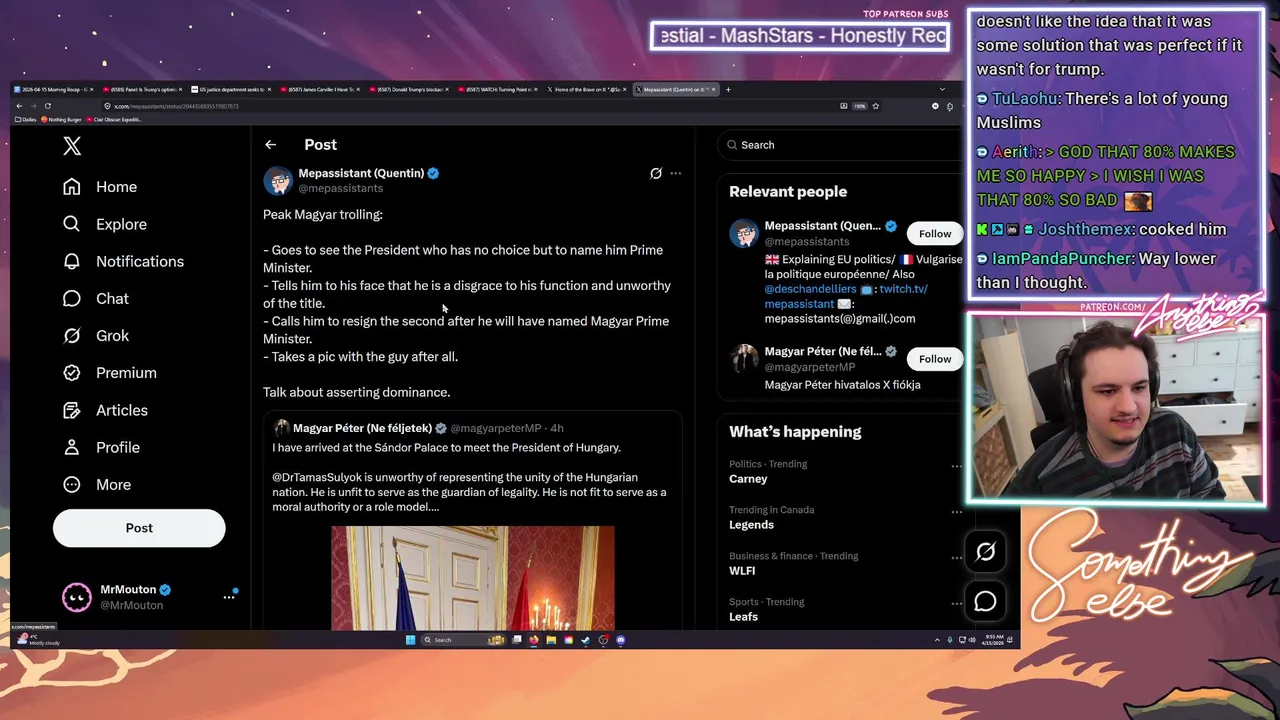Open a new browser tab

pos(728,90)
